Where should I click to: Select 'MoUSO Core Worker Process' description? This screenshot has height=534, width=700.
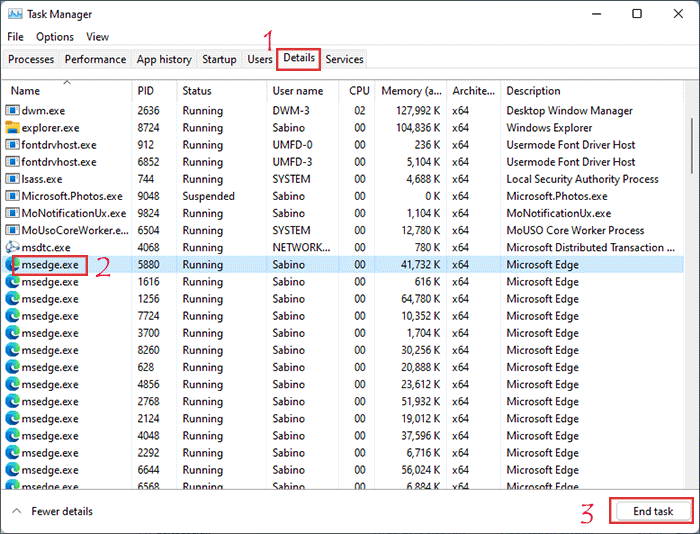pos(575,230)
